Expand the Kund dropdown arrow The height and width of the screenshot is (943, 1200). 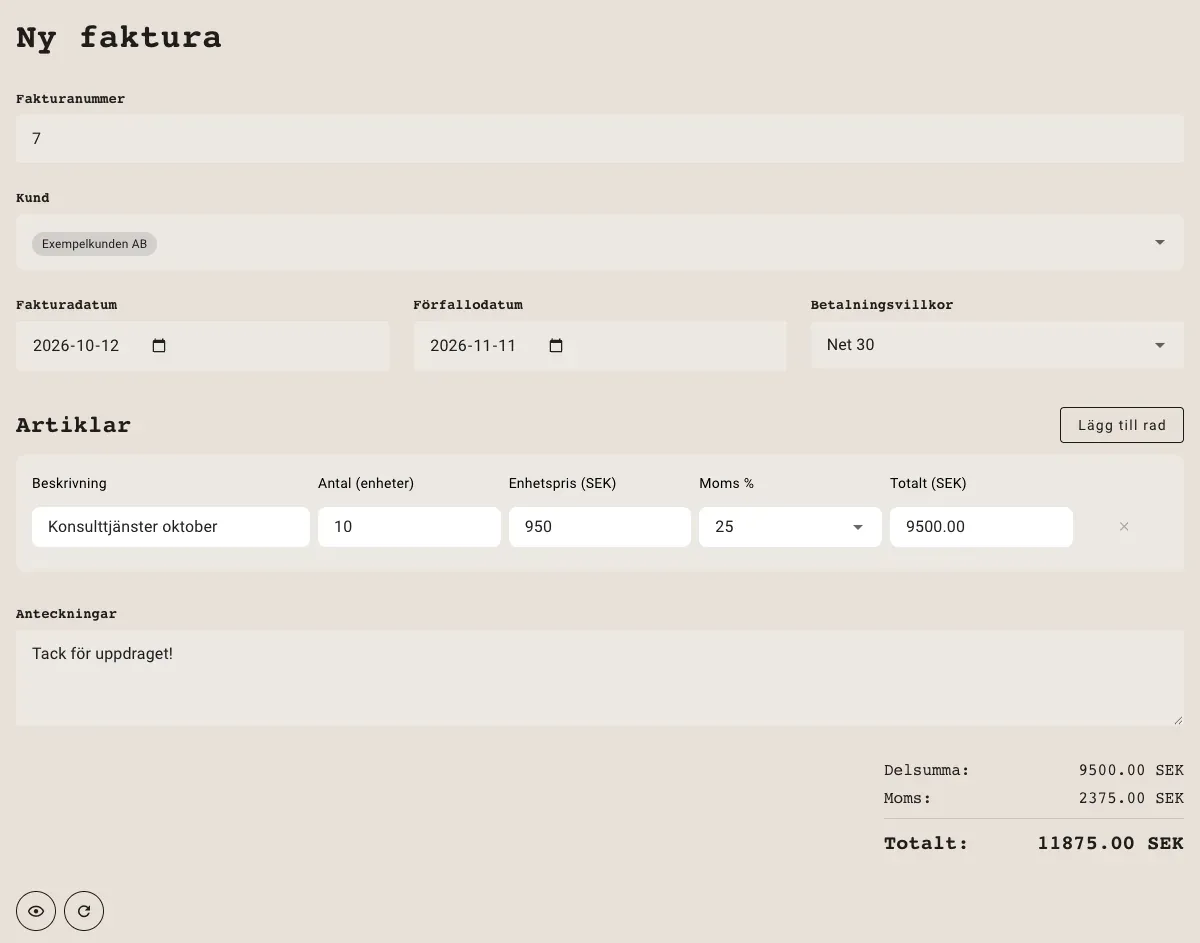click(x=1160, y=242)
